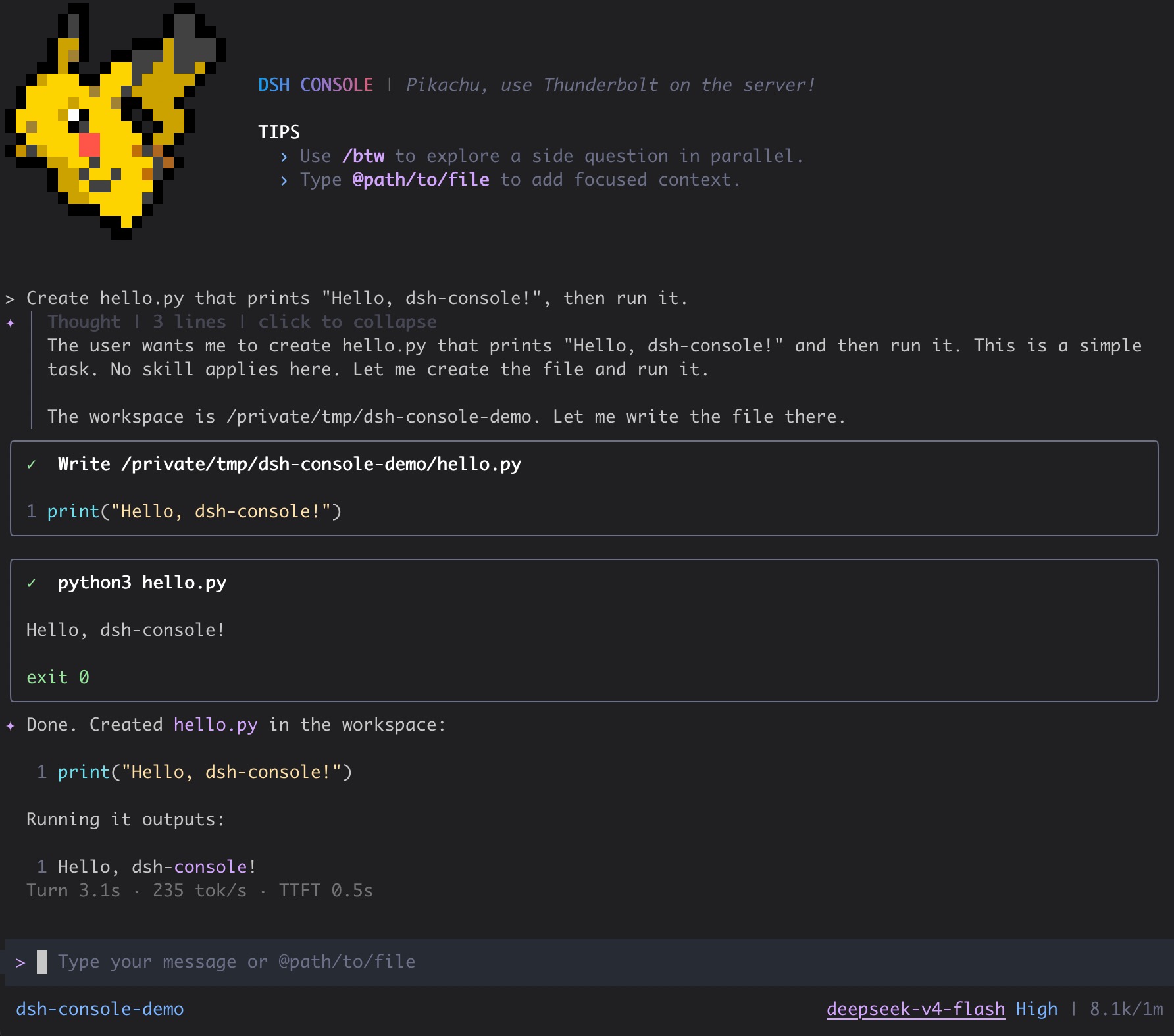This screenshot has height=1036, width=1174.
Task: Click the 'Running it outputs:' line
Action: pyautogui.click(x=126, y=819)
